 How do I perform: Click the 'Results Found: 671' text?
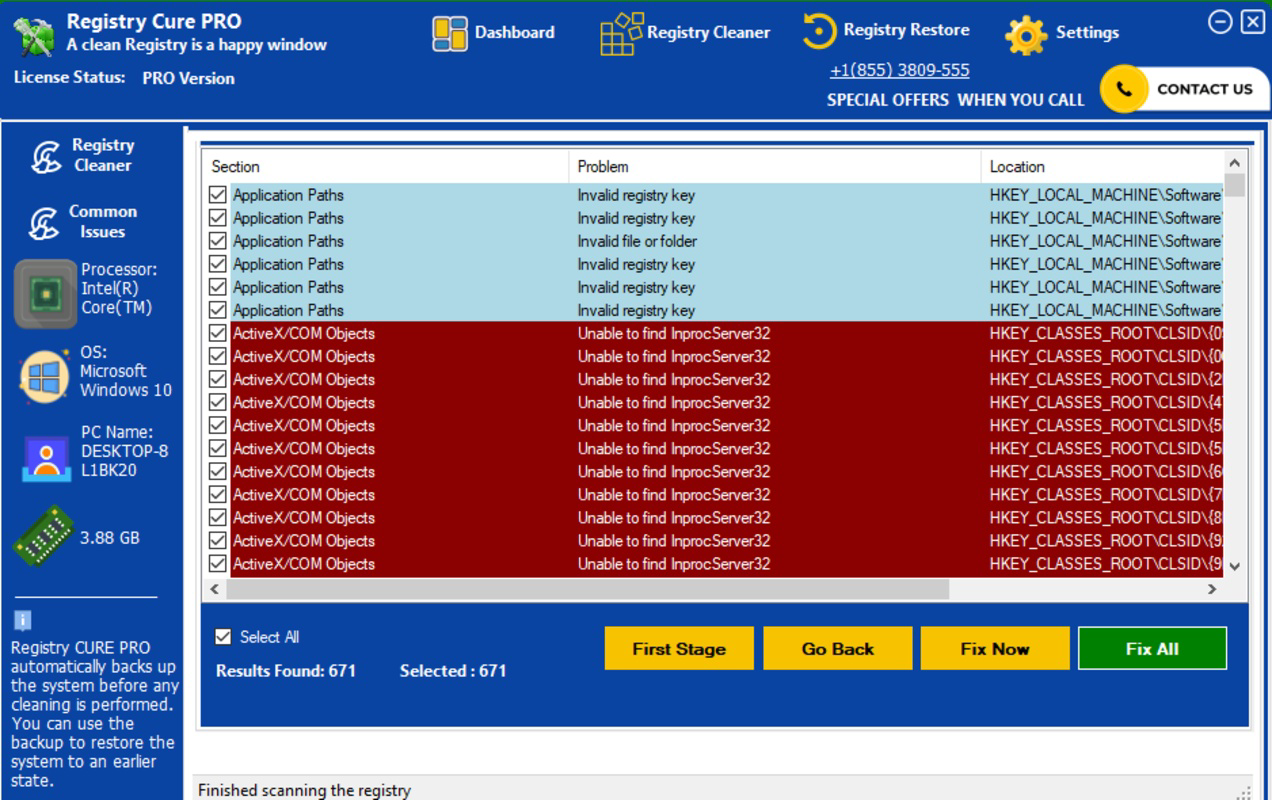click(286, 671)
